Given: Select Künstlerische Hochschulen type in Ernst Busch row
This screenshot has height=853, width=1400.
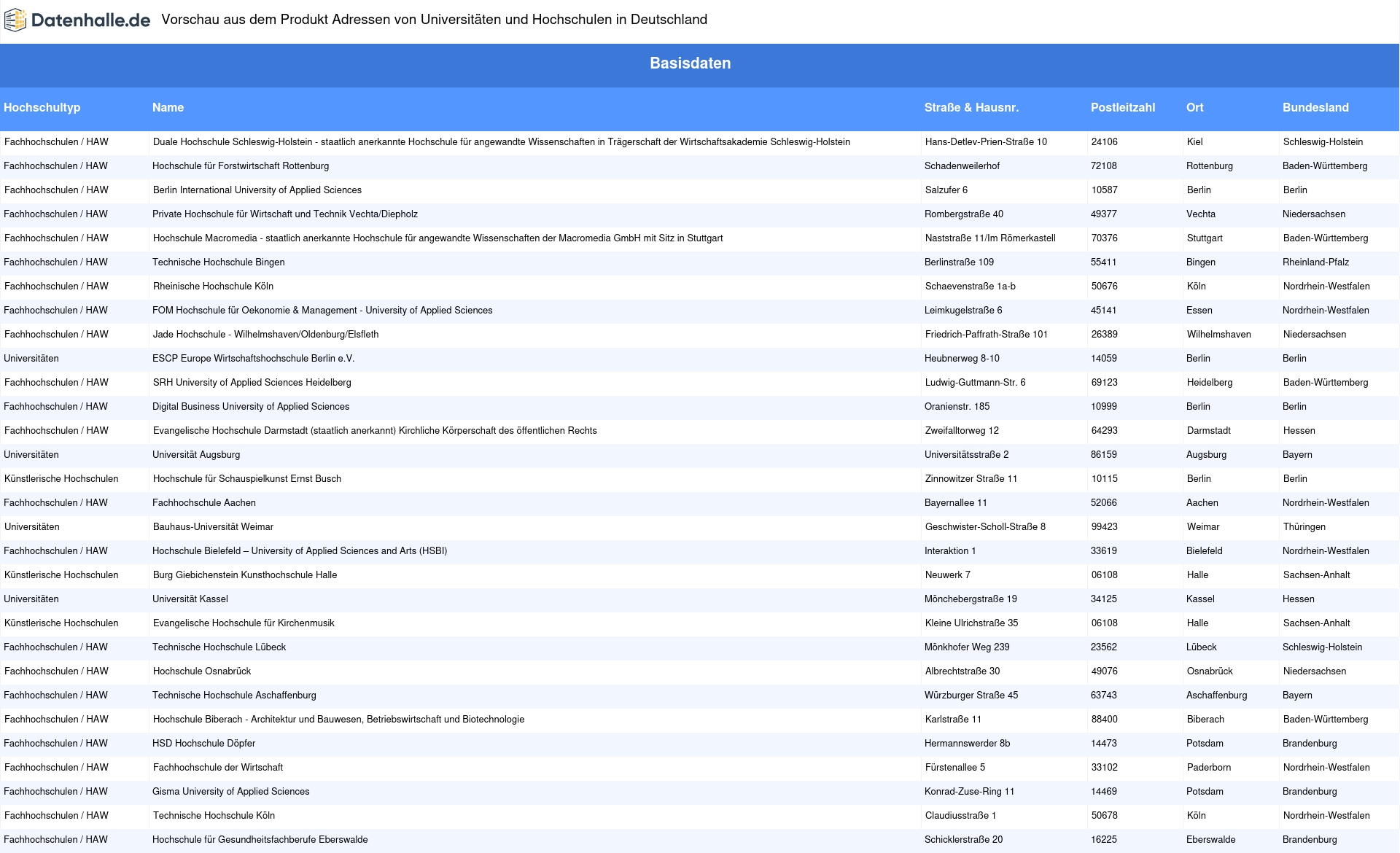Looking at the screenshot, I should [x=61, y=479].
